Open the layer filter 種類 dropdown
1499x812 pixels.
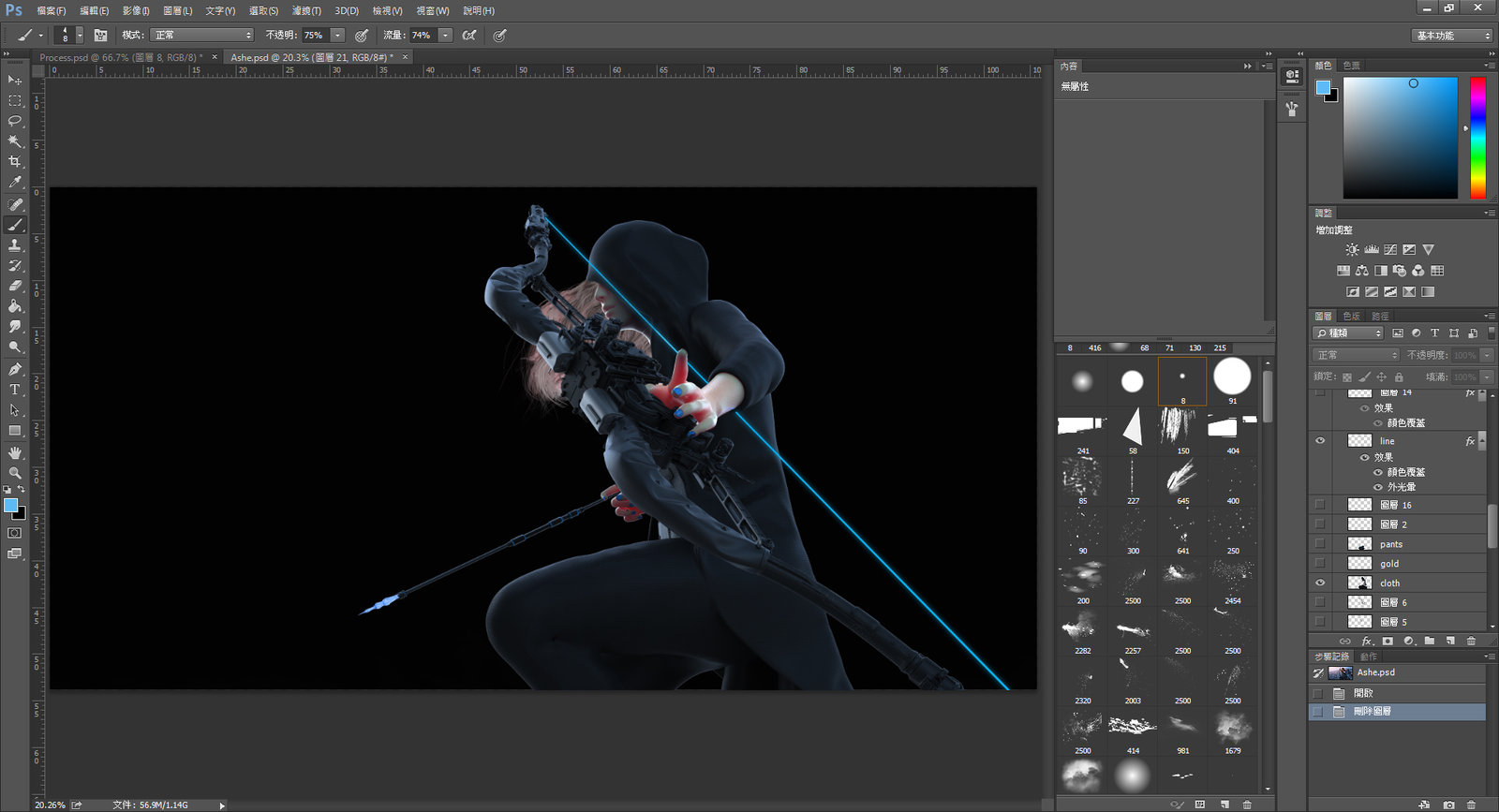[1348, 332]
